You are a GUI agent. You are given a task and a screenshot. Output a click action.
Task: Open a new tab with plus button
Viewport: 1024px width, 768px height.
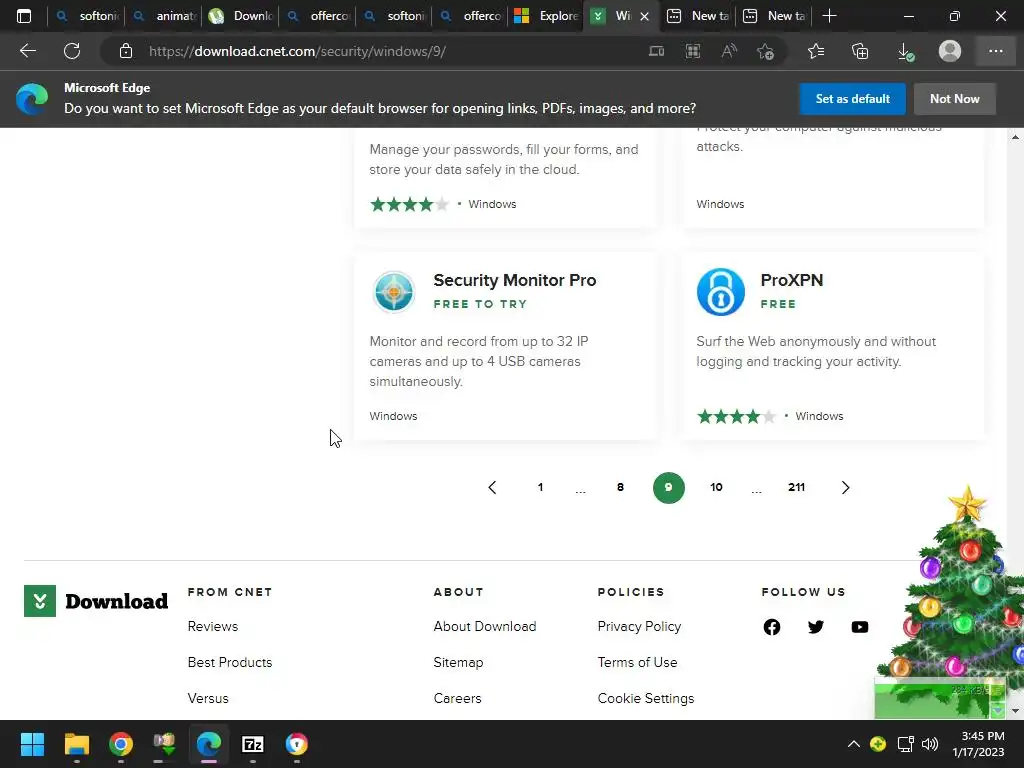coord(829,16)
